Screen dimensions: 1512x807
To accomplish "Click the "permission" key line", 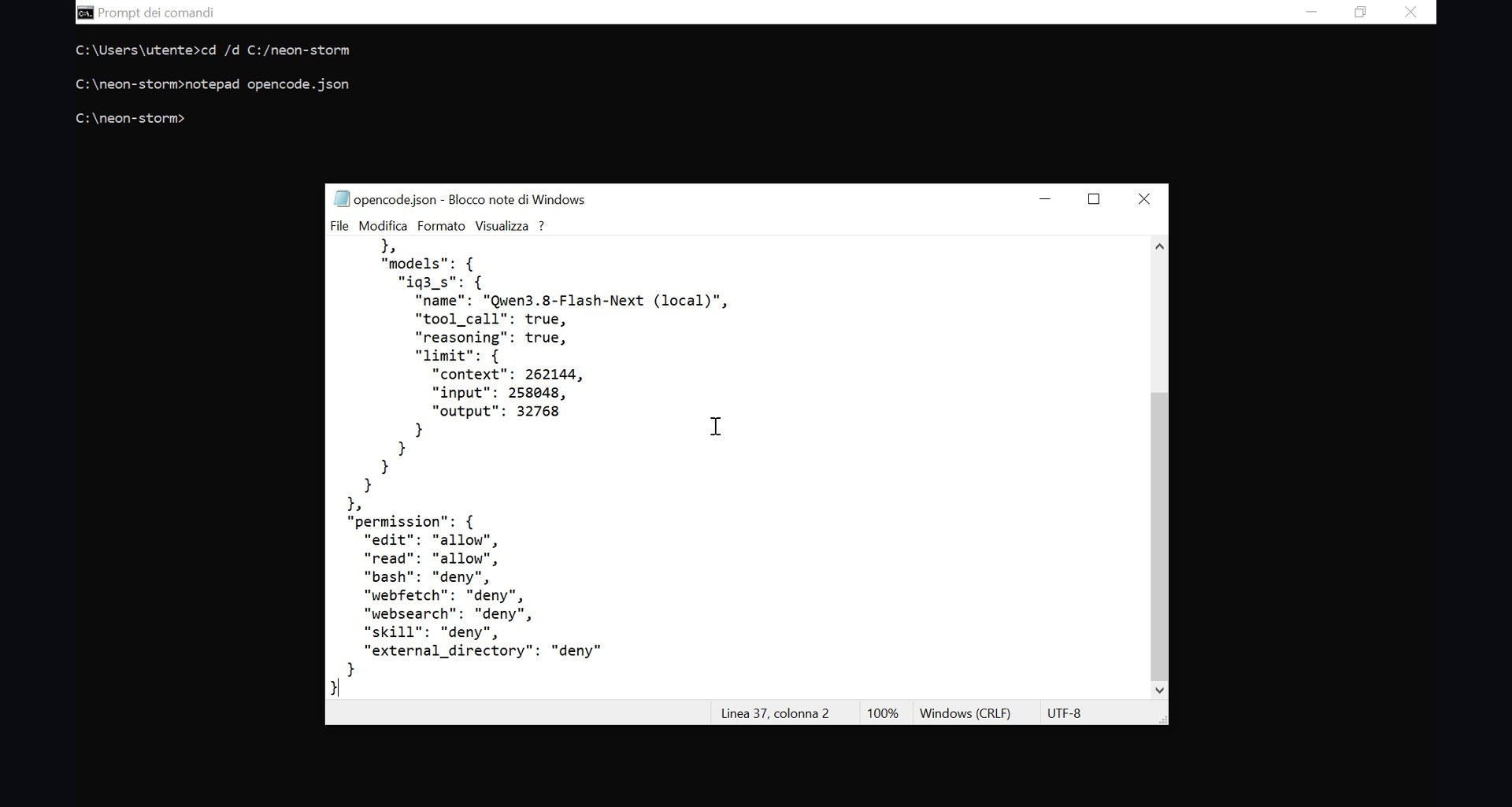I will [410, 522].
